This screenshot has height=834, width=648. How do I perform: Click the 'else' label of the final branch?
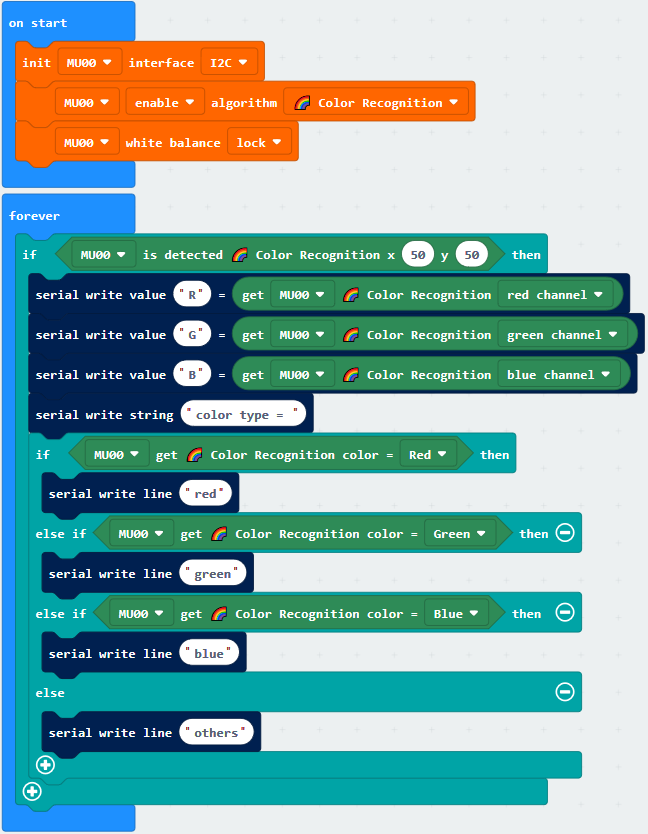(x=50, y=693)
